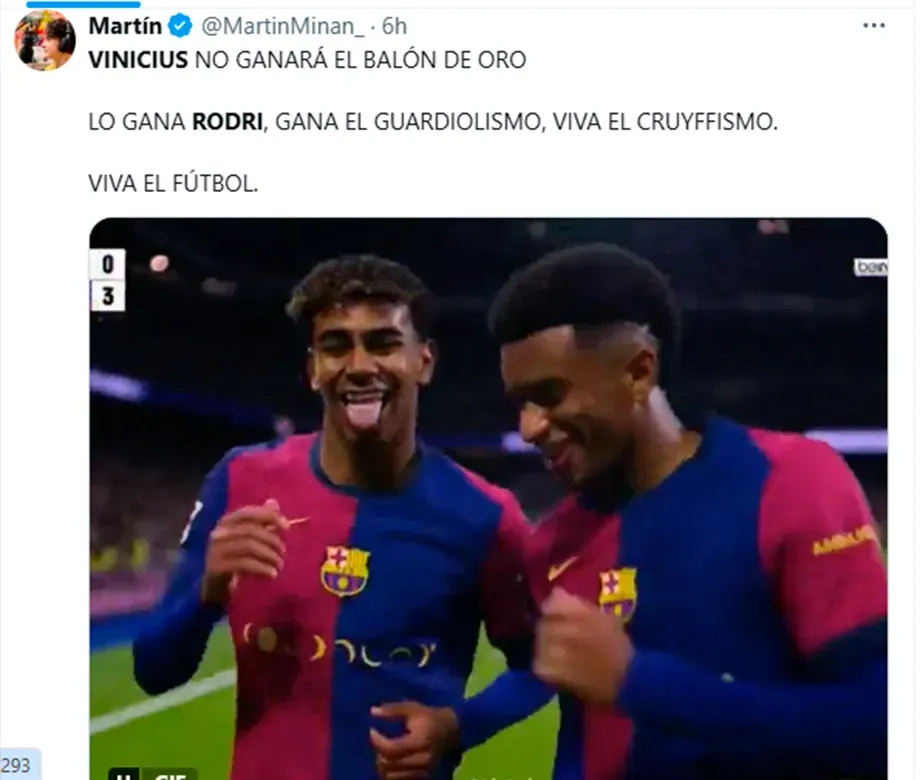920x780 pixels.
Task: Open the @MartinMinan_ handle link
Action: coord(283,26)
